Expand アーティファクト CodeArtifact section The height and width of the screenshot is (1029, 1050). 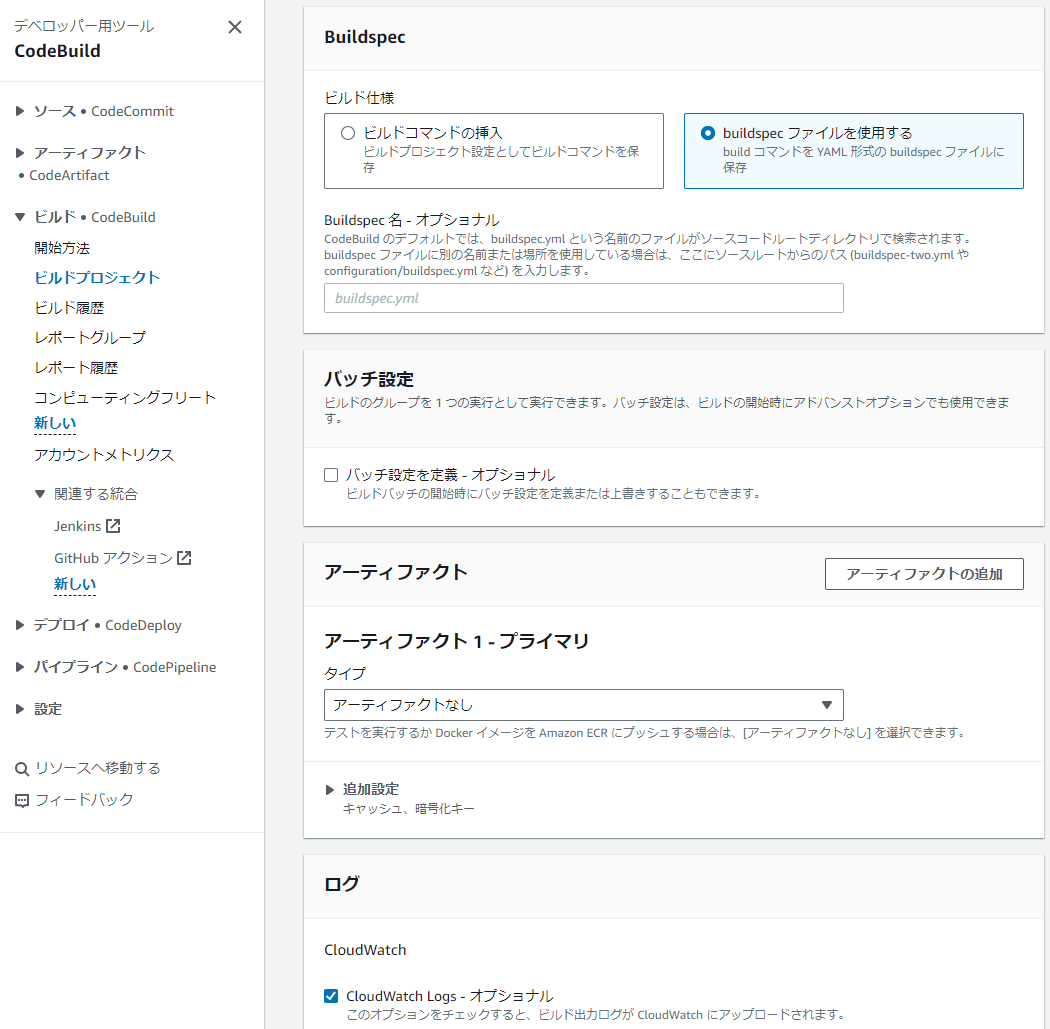pos(20,153)
